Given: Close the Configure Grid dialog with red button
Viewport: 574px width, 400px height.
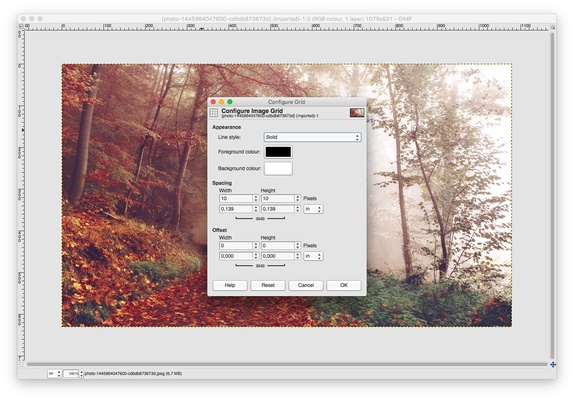Looking at the screenshot, I should pos(213,102).
